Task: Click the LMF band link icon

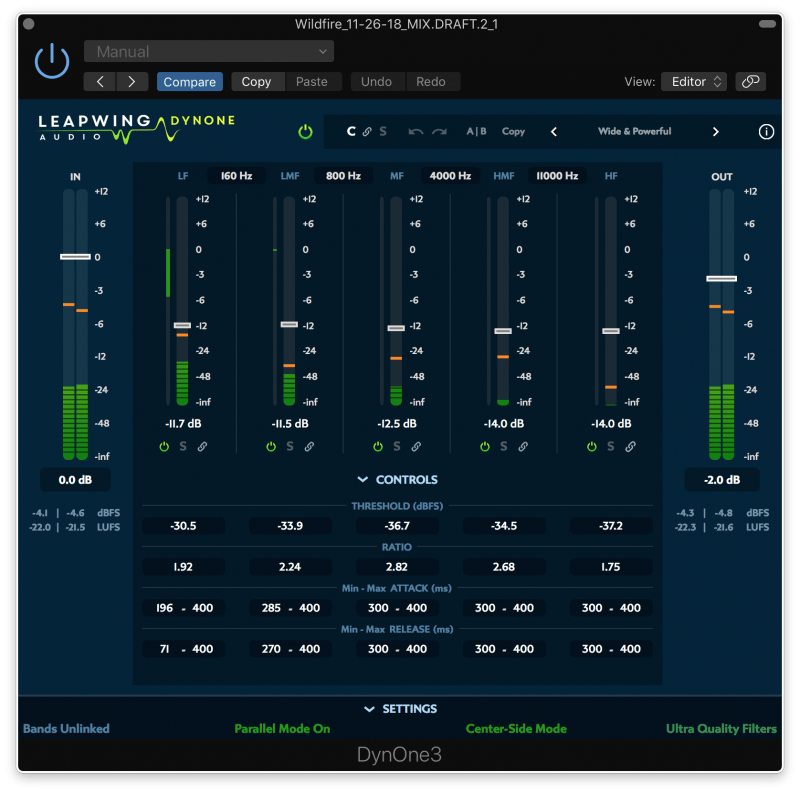Action: pyautogui.click(x=309, y=447)
